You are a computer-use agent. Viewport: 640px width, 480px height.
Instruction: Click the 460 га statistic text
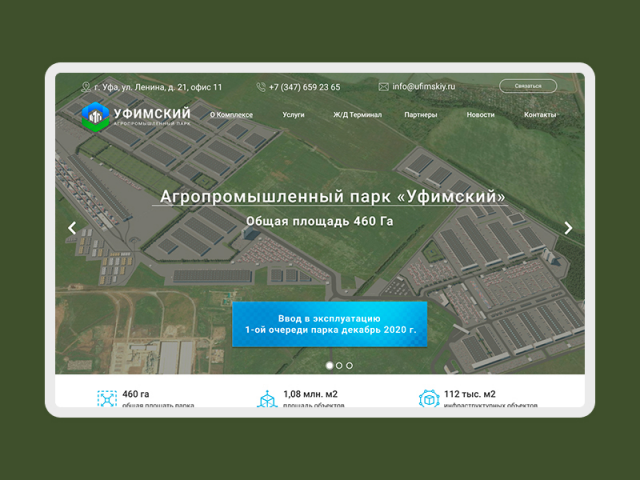(x=136, y=394)
